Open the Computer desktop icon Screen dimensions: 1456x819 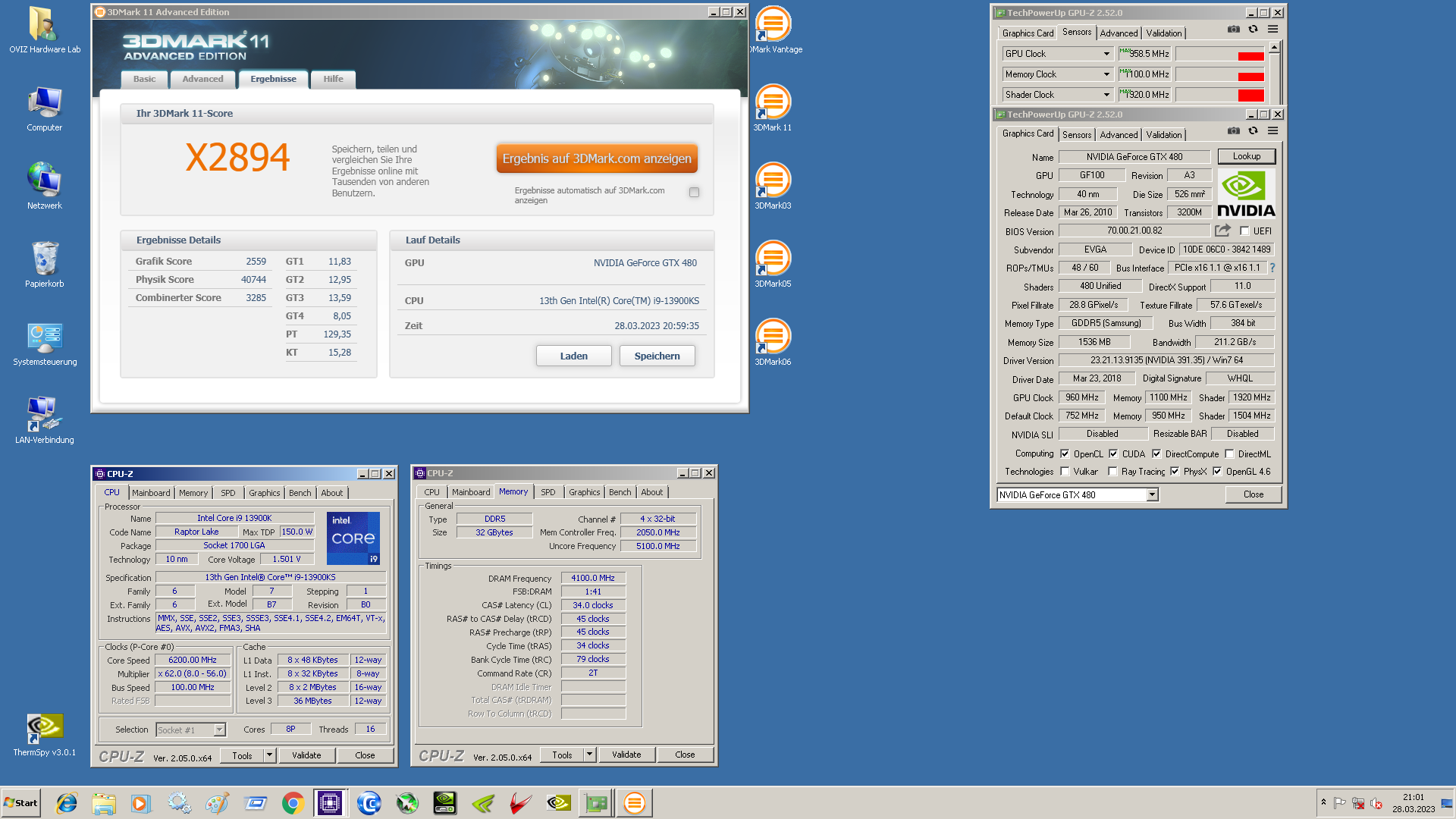pos(44,109)
